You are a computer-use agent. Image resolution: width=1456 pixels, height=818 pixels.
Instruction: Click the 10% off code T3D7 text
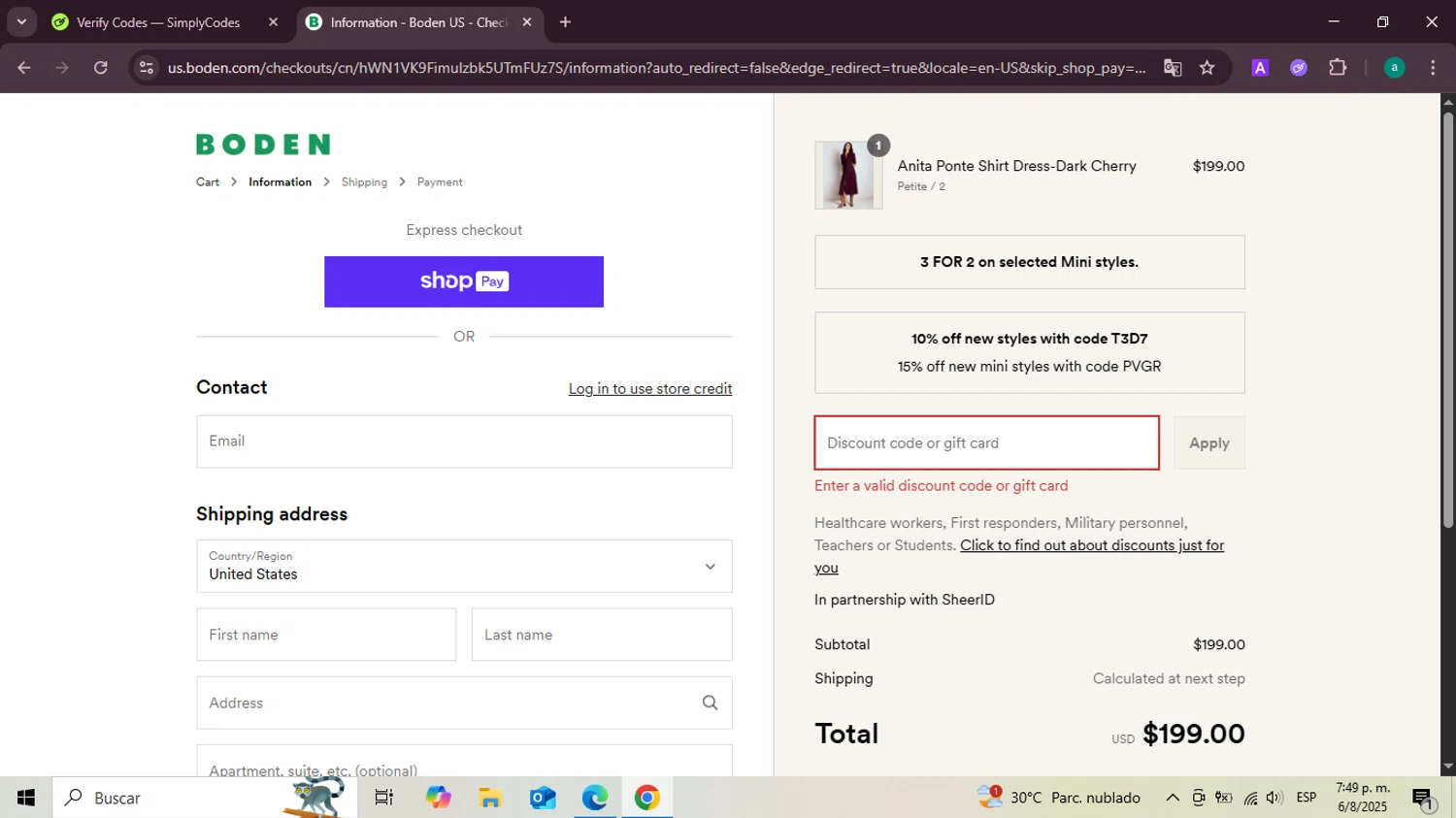(x=1030, y=339)
